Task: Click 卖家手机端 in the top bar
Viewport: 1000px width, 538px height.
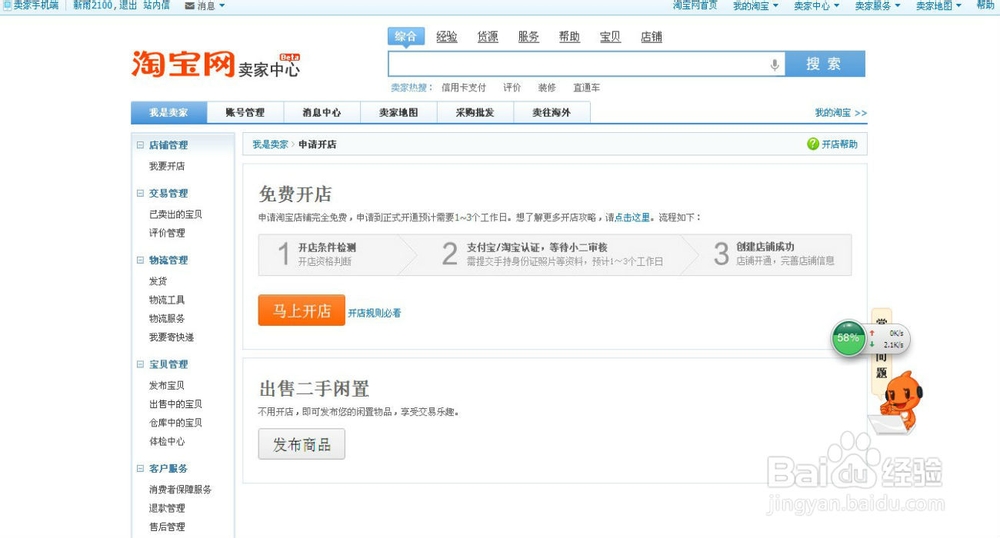Action: coord(36,5)
